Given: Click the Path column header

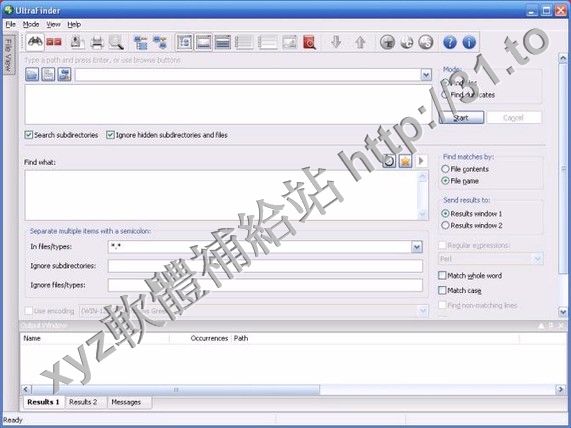Looking at the screenshot, I should [x=375, y=338].
